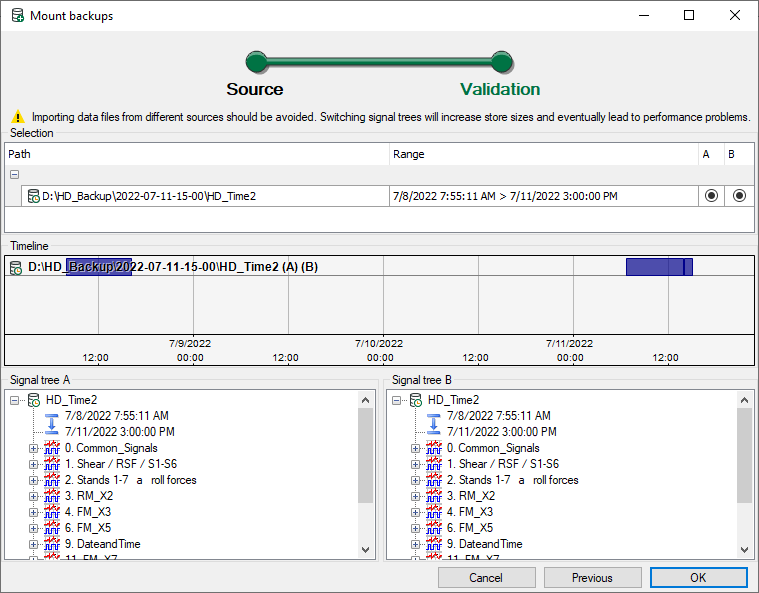The height and width of the screenshot is (593, 759).
Task: Click the yellow warning icon above Selection
Action: click(x=17, y=117)
